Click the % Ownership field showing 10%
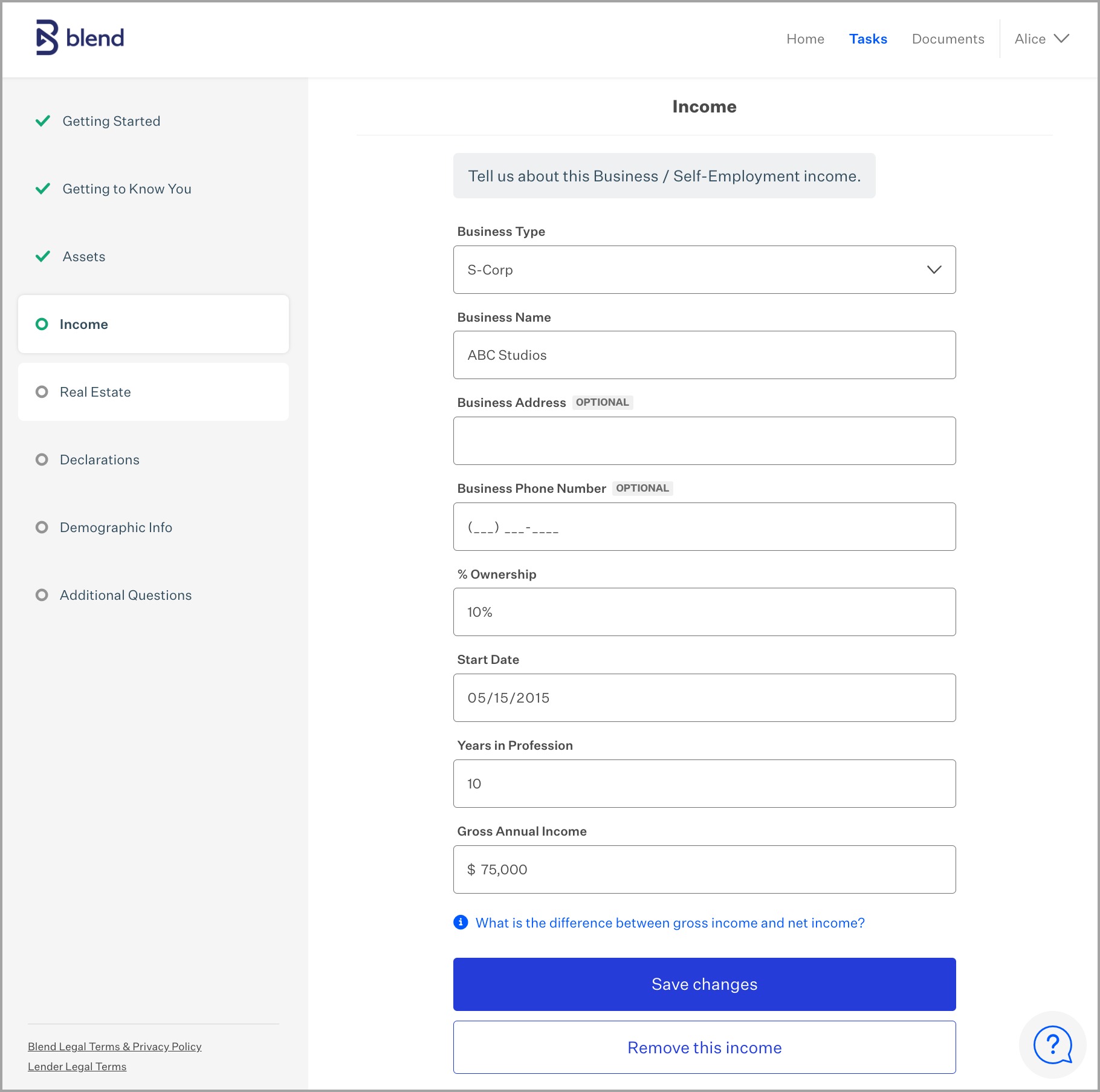This screenshot has width=1100, height=1092. [704, 612]
